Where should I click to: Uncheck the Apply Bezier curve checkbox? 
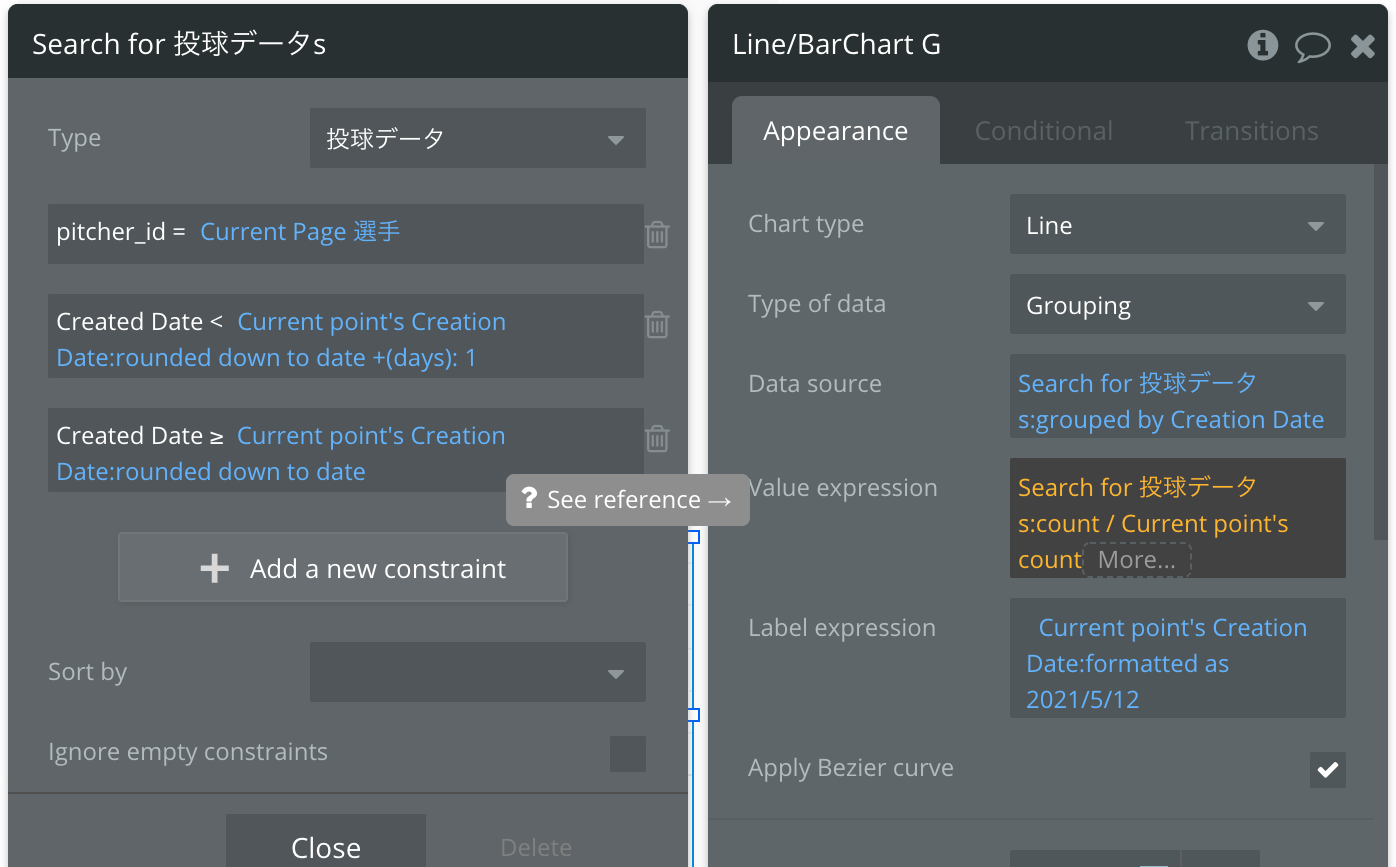1327,770
